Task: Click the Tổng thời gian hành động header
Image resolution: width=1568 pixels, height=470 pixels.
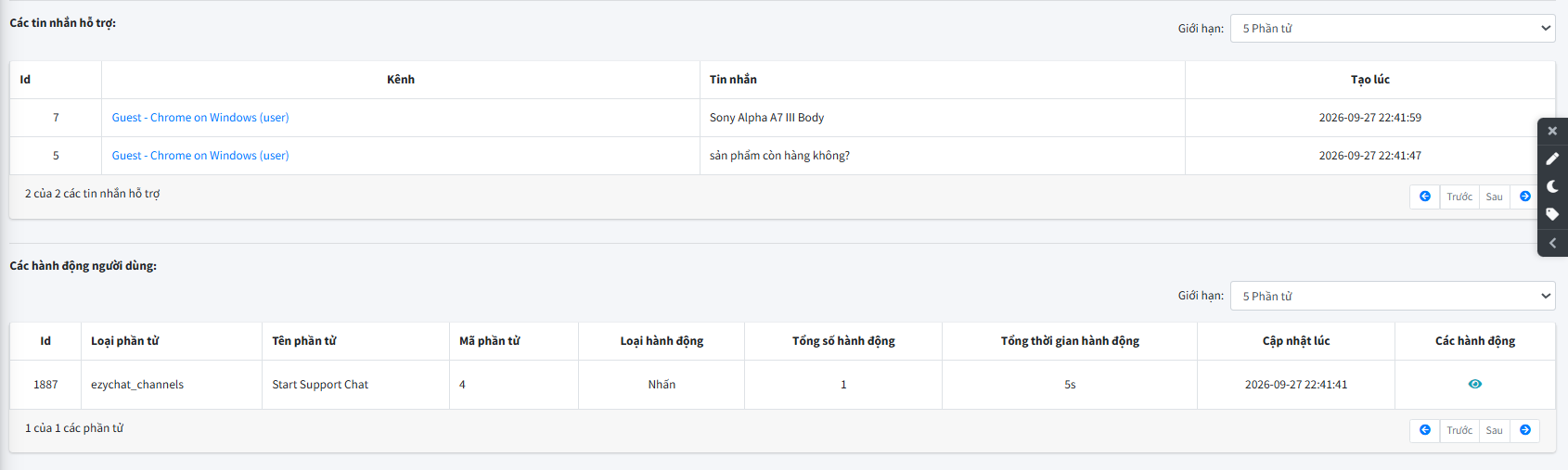Action: tap(1070, 341)
